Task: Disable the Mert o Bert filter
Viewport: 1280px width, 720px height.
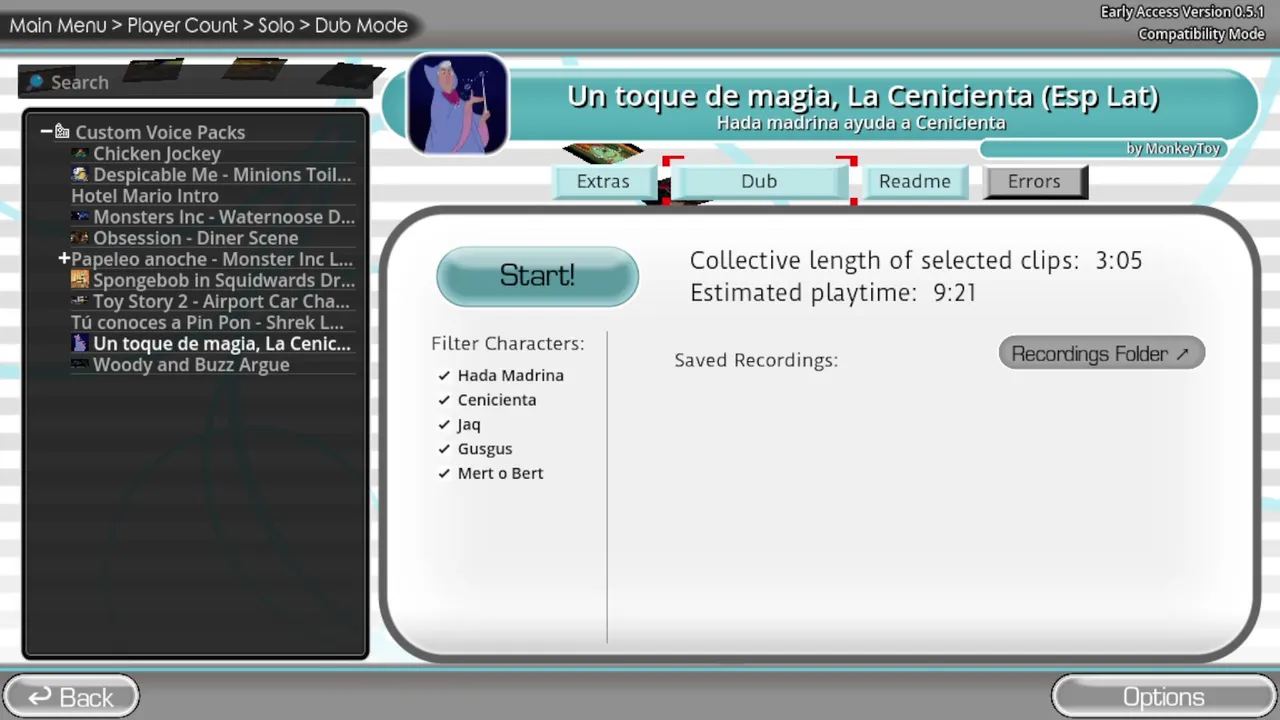Action: (444, 473)
